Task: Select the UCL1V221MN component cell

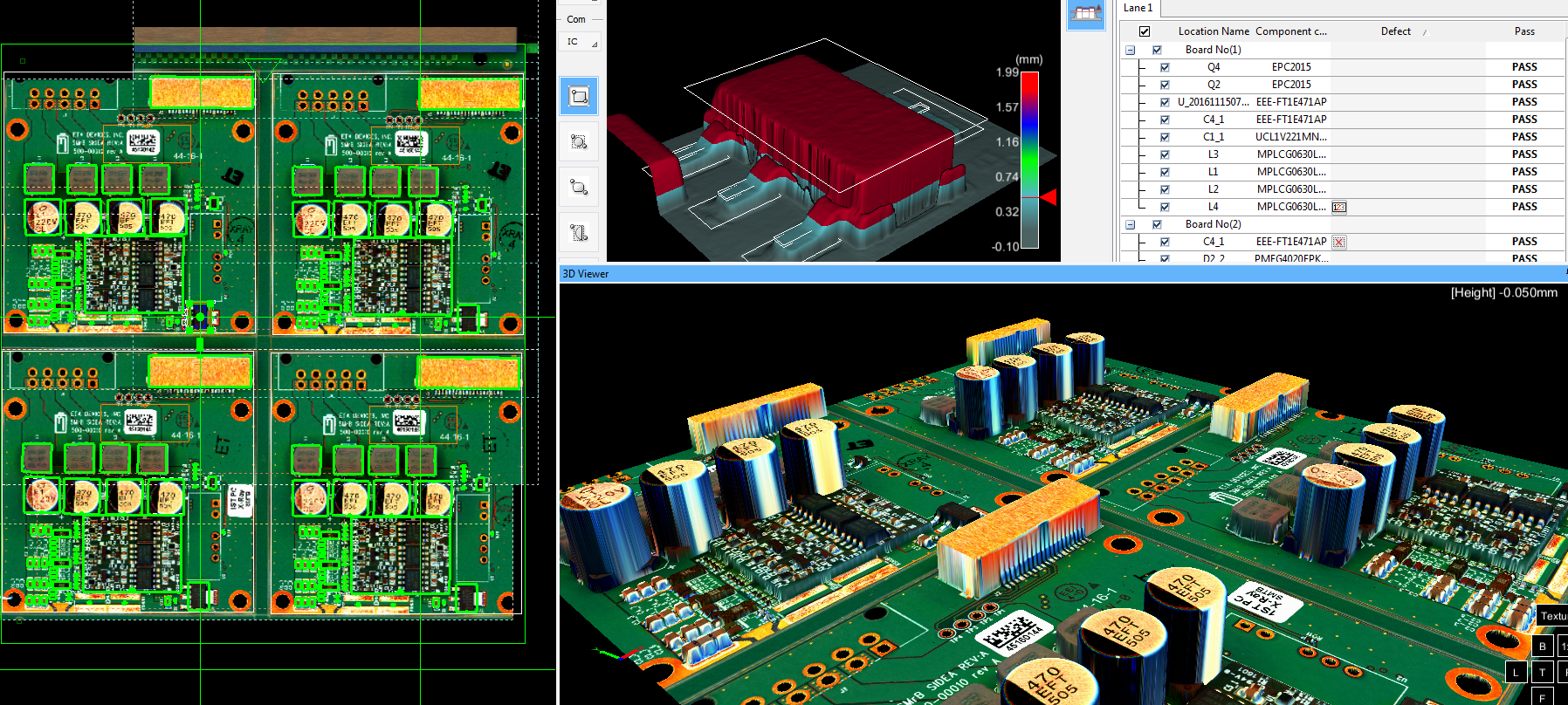Action: click(x=1291, y=137)
